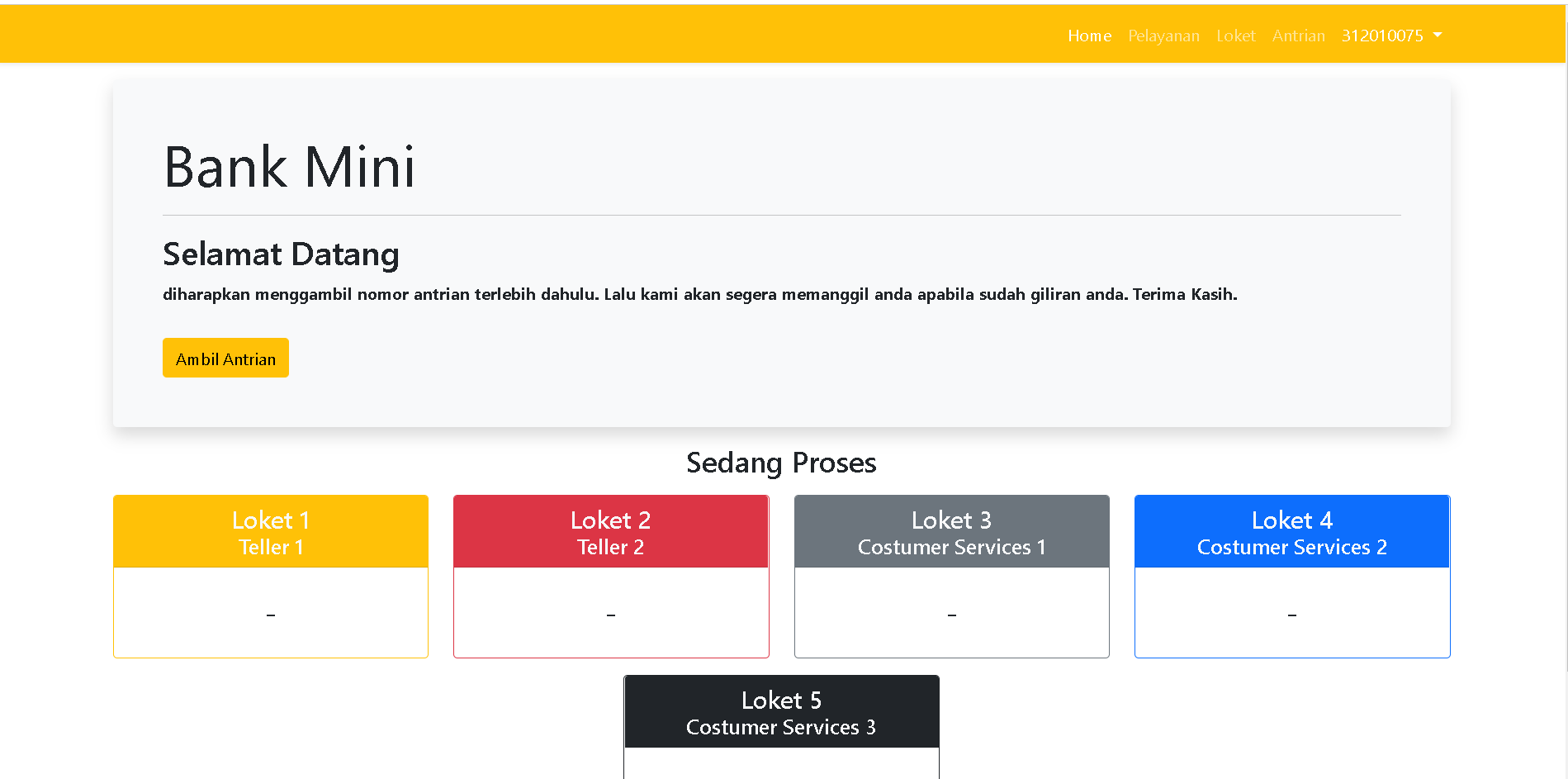The height and width of the screenshot is (779, 1568).
Task: Open the Home navigation link
Action: point(1089,36)
